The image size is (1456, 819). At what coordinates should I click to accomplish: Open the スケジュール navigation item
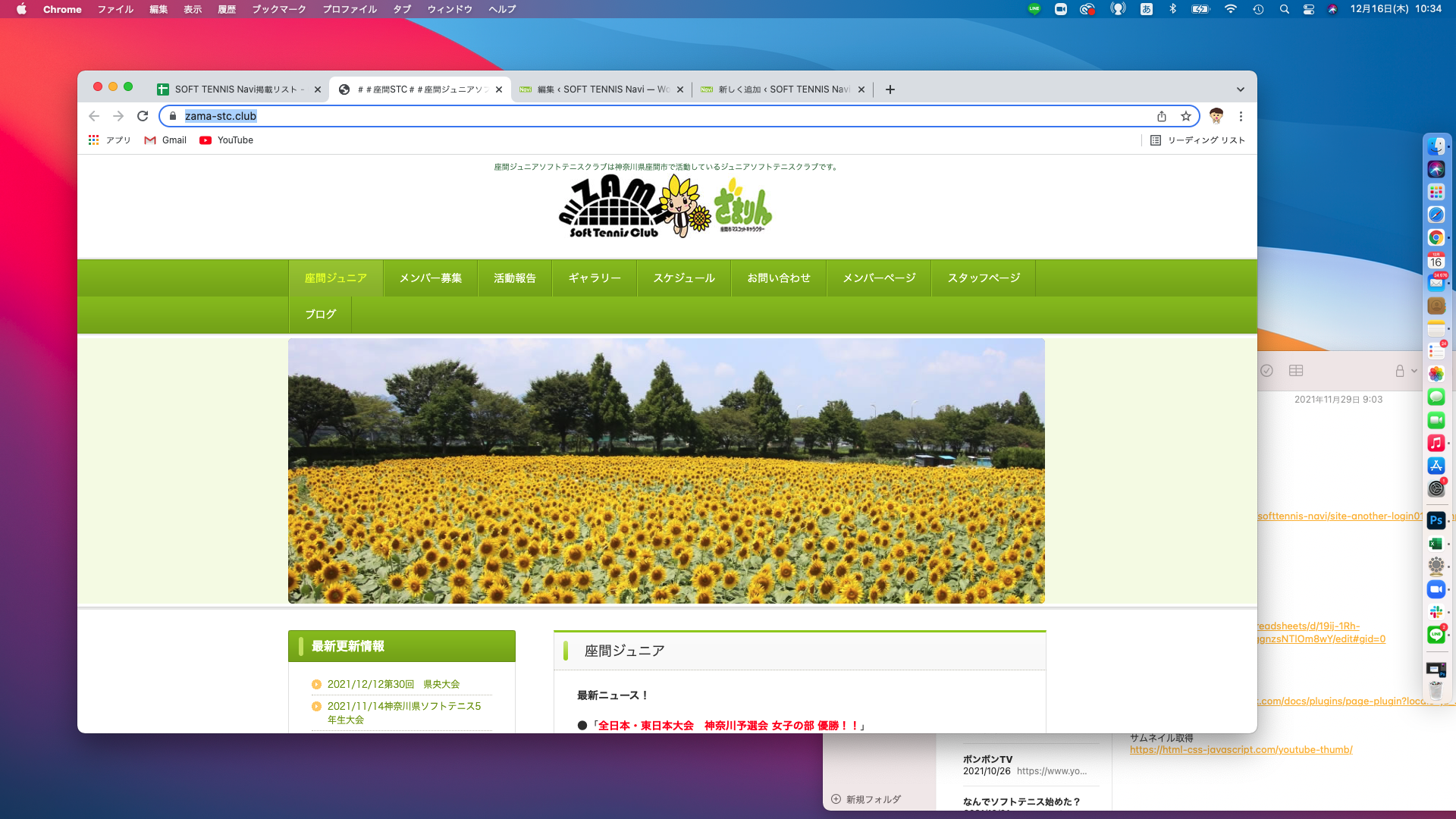(683, 278)
